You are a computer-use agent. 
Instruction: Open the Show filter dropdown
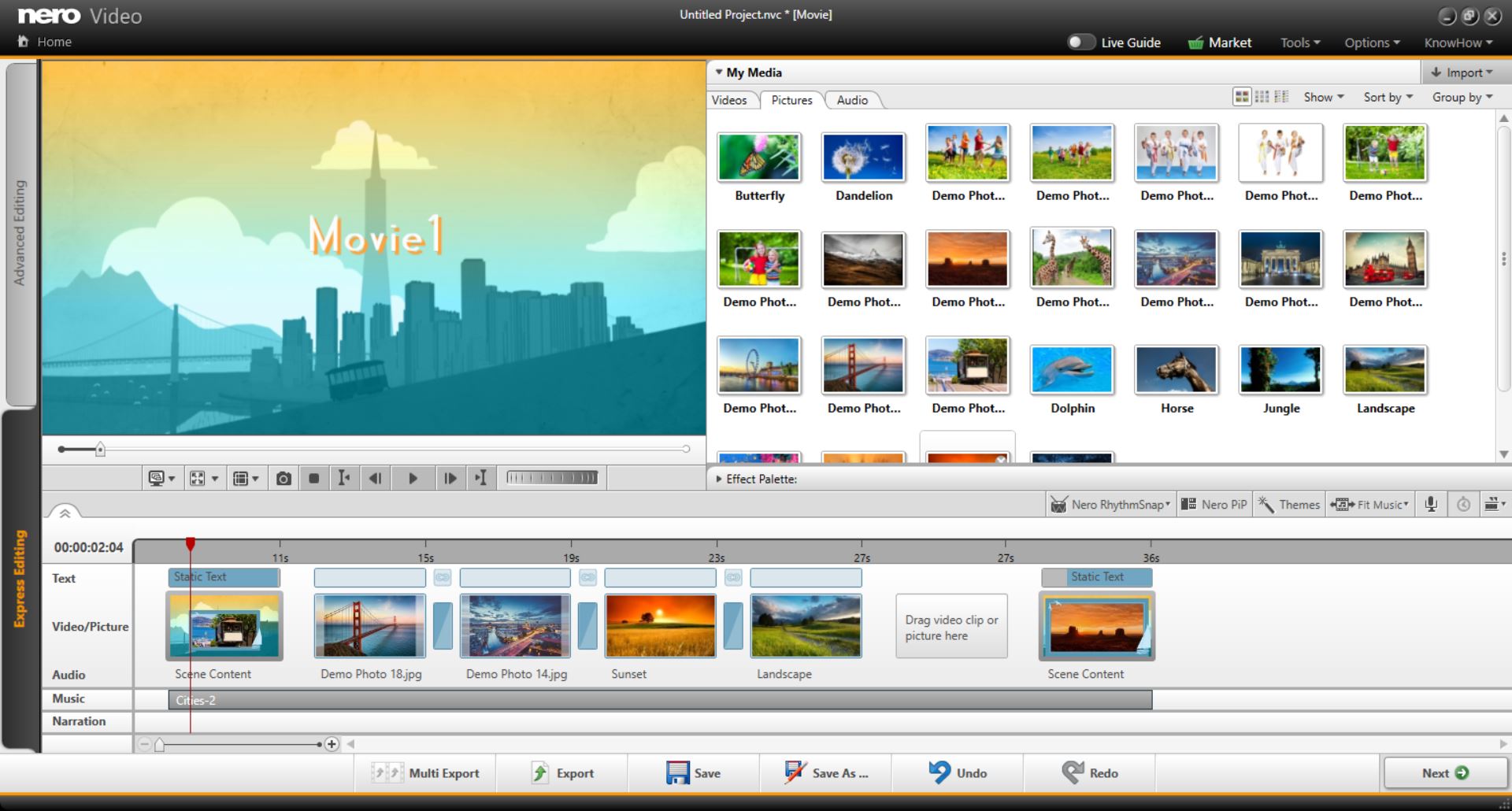click(1324, 97)
